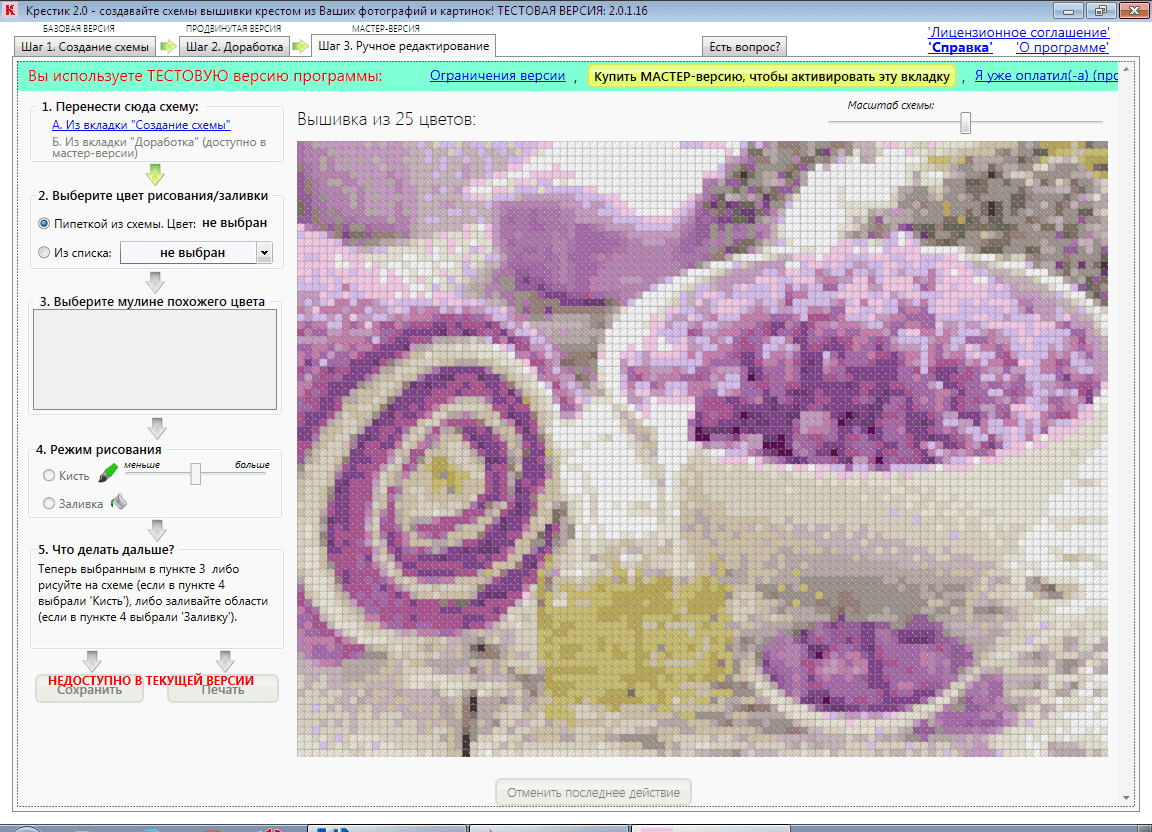The height and width of the screenshot is (832, 1152).
Task: Switch to Шаг 1. Создание схемы tab
Action: pos(84,46)
